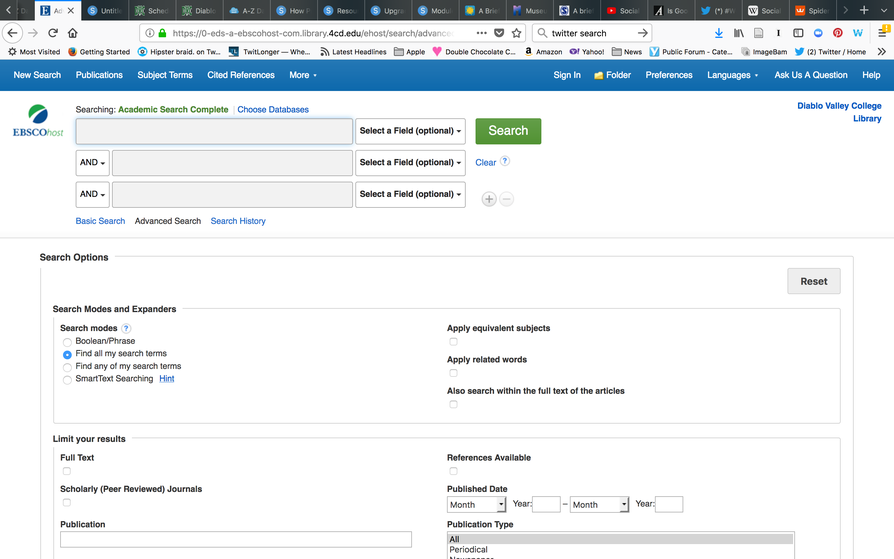Viewport: 894px width, 559px height.
Task: Open the Choose Databases link
Action: click(273, 110)
